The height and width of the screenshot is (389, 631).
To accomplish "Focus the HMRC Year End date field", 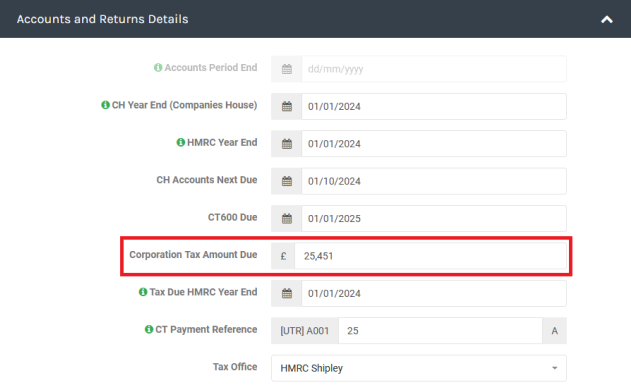I will [x=434, y=144].
